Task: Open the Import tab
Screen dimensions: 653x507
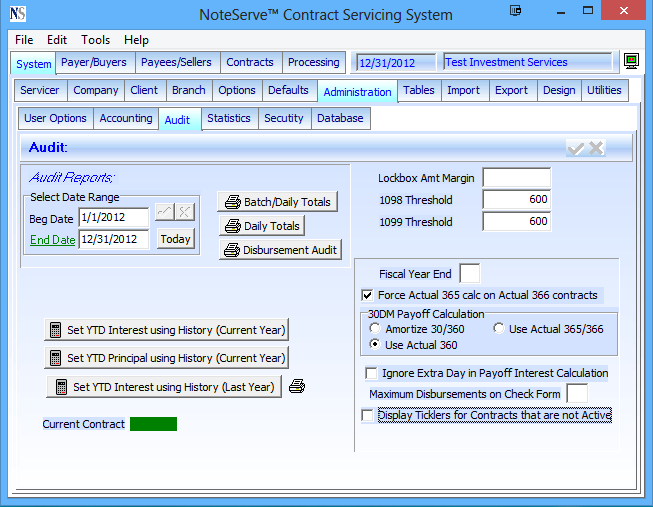Action: [x=464, y=90]
